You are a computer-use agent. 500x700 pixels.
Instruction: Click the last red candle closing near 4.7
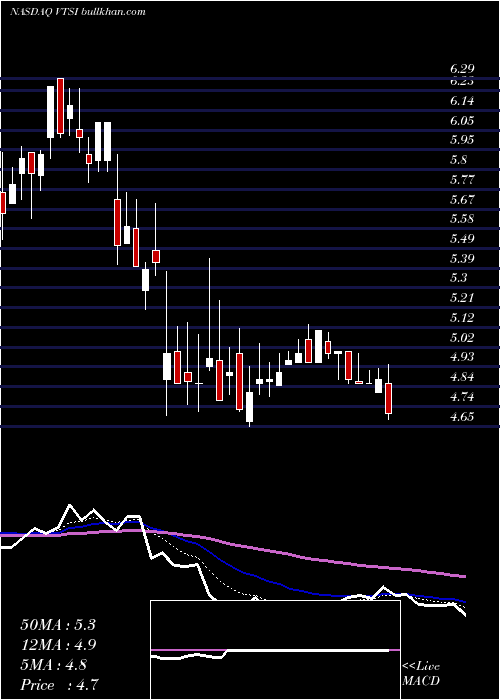click(x=388, y=398)
